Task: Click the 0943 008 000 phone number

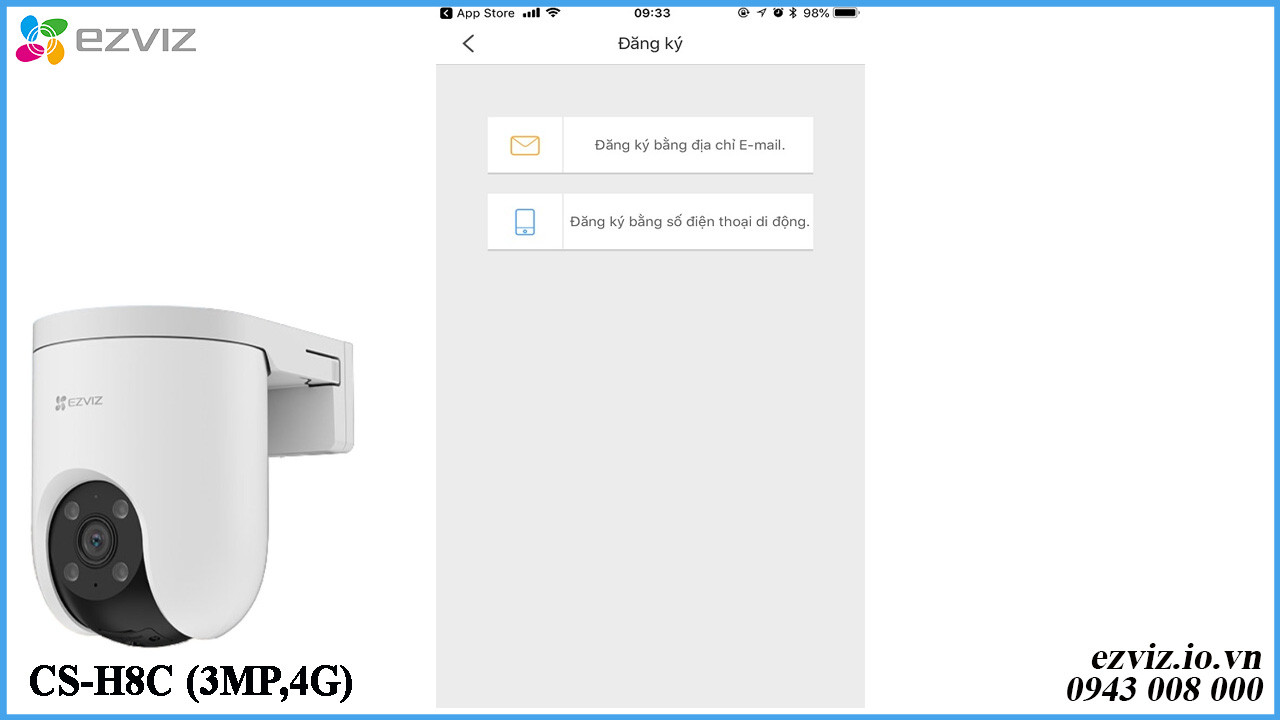Action: (1164, 689)
